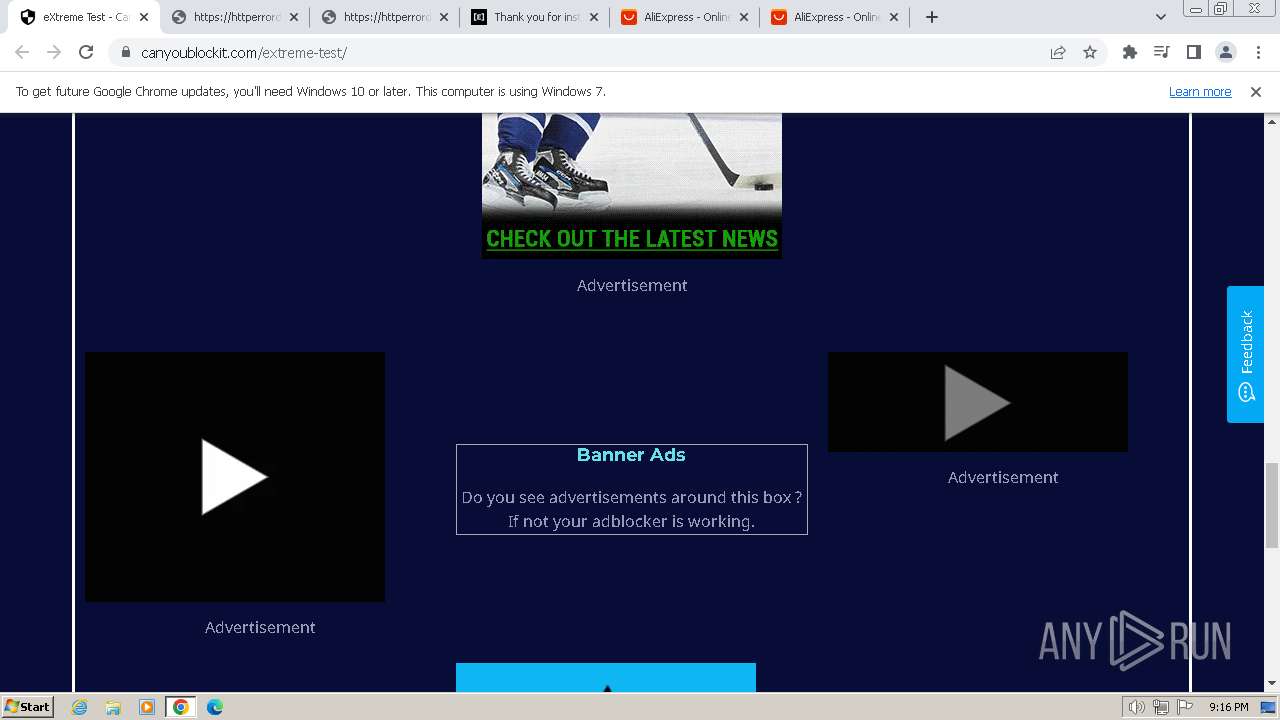Image resolution: width=1280 pixels, height=720 pixels.
Task: Expand the tab search dropdown
Action: tap(1160, 17)
